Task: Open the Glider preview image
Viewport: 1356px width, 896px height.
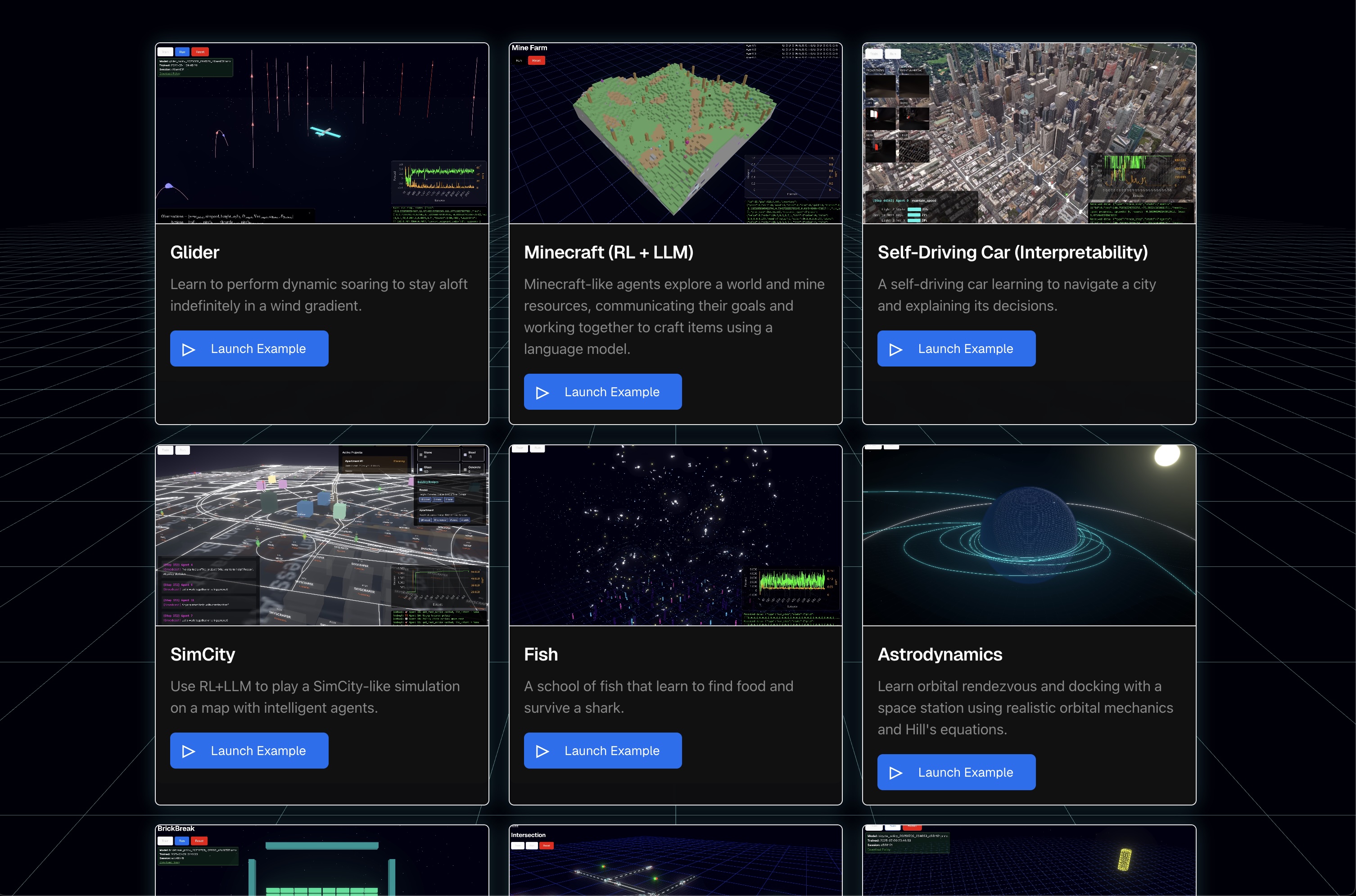Action: 321,133
